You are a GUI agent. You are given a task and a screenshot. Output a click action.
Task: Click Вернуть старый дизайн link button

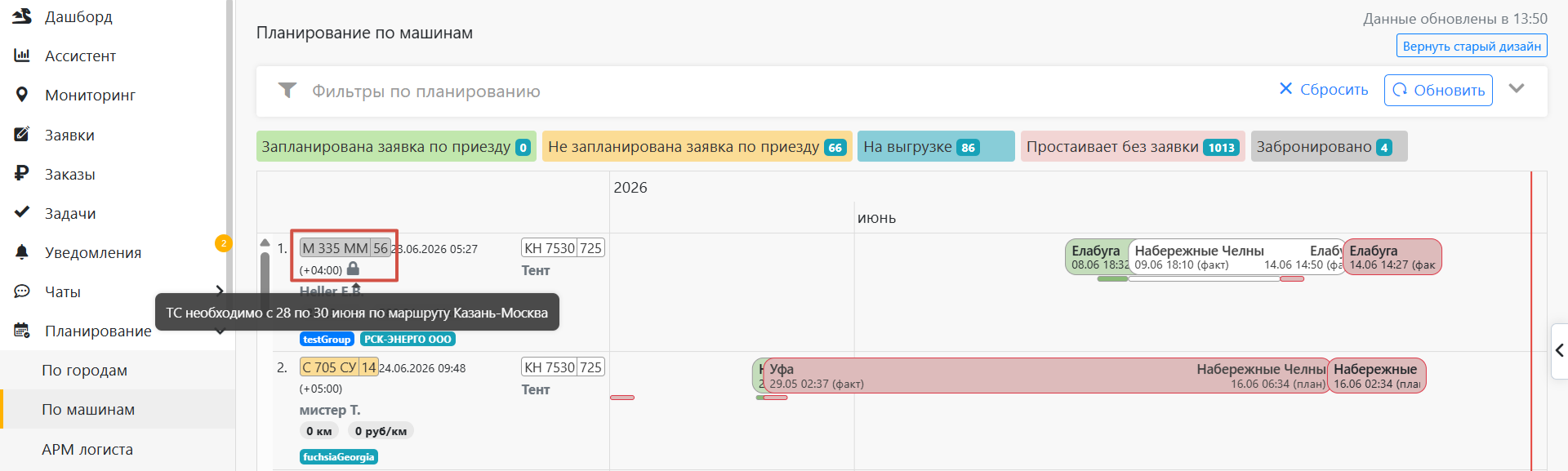(x=1472, y=46)
